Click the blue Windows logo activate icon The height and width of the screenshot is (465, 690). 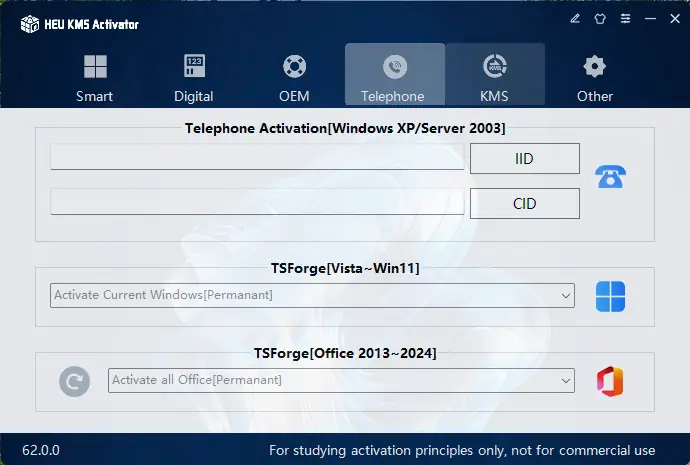coord(610,296)
